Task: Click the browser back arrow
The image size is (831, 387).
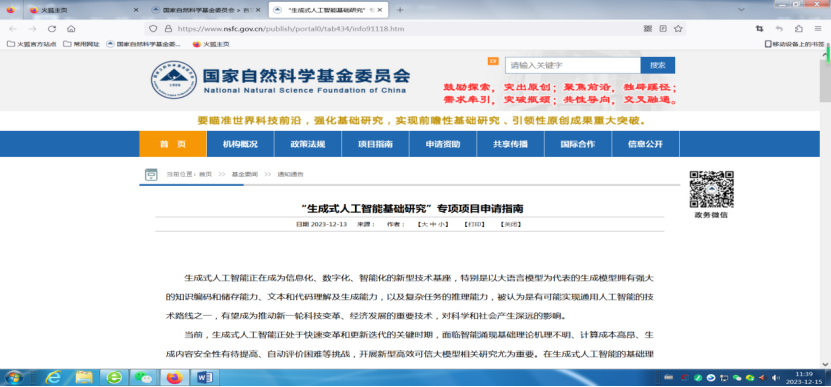Action: tap(13, 29)
